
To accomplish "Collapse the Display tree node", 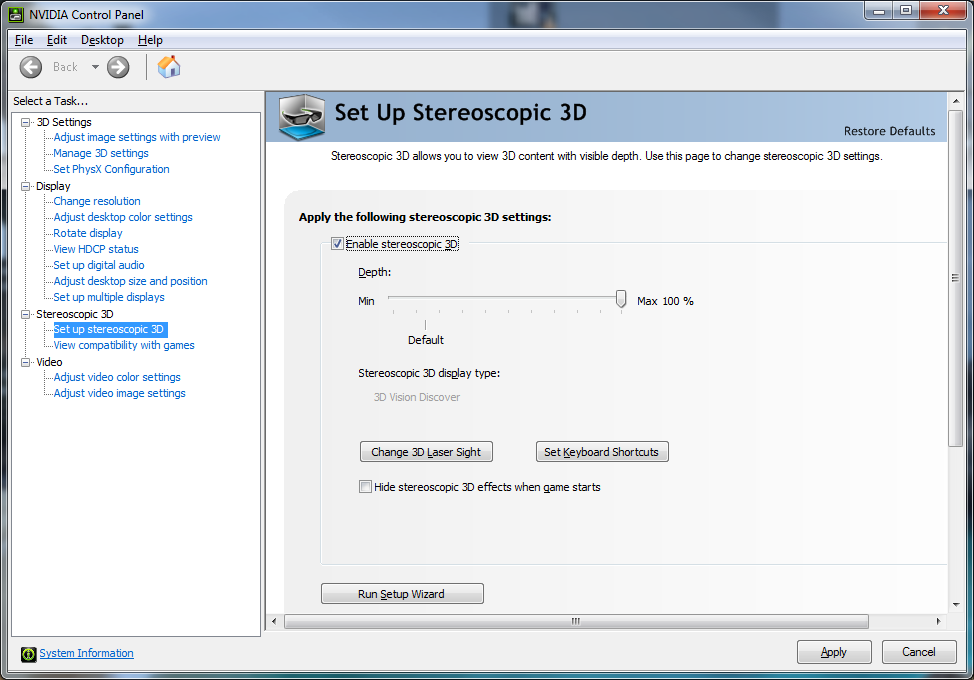I will point(26,186).
